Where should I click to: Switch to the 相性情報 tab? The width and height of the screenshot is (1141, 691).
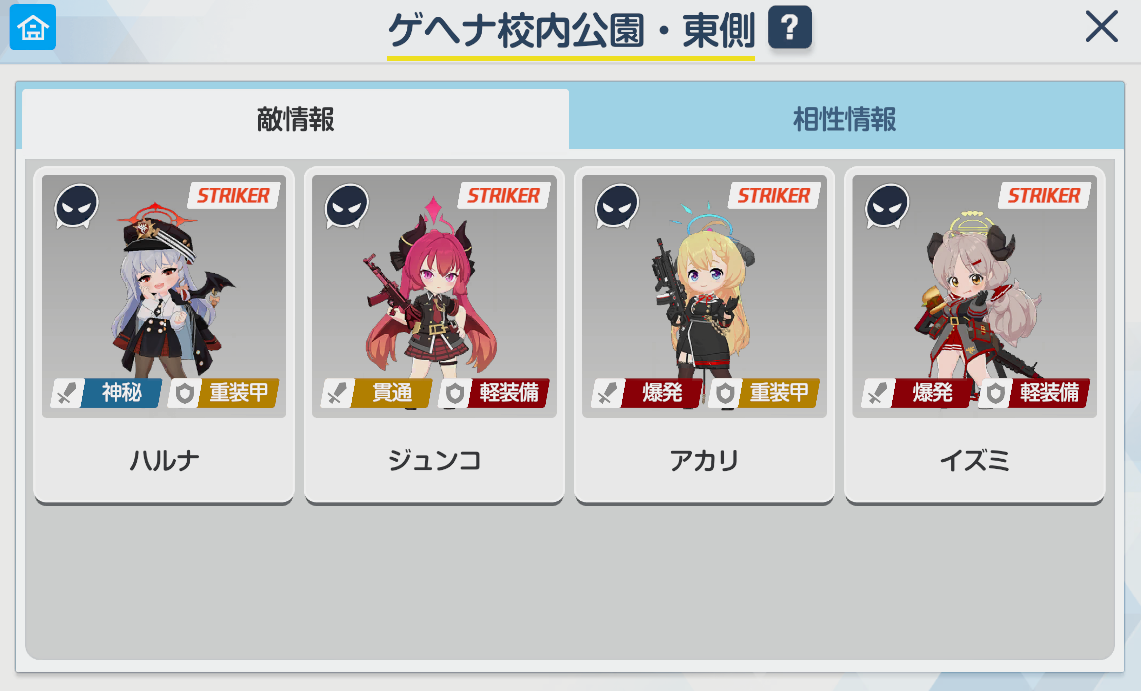click(x=846, y=119)
